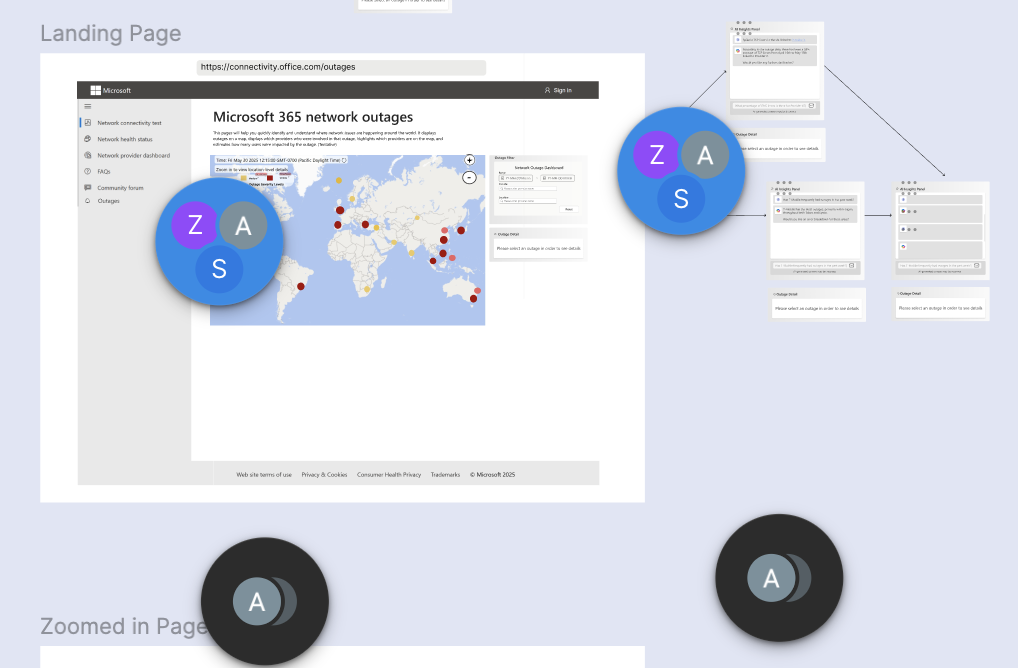Image resolution: width=1018 pixels, height=668 pixels.
Task: Select Outage Detail card under the rightmost AI Insights Panel
Action: point(941,304)
